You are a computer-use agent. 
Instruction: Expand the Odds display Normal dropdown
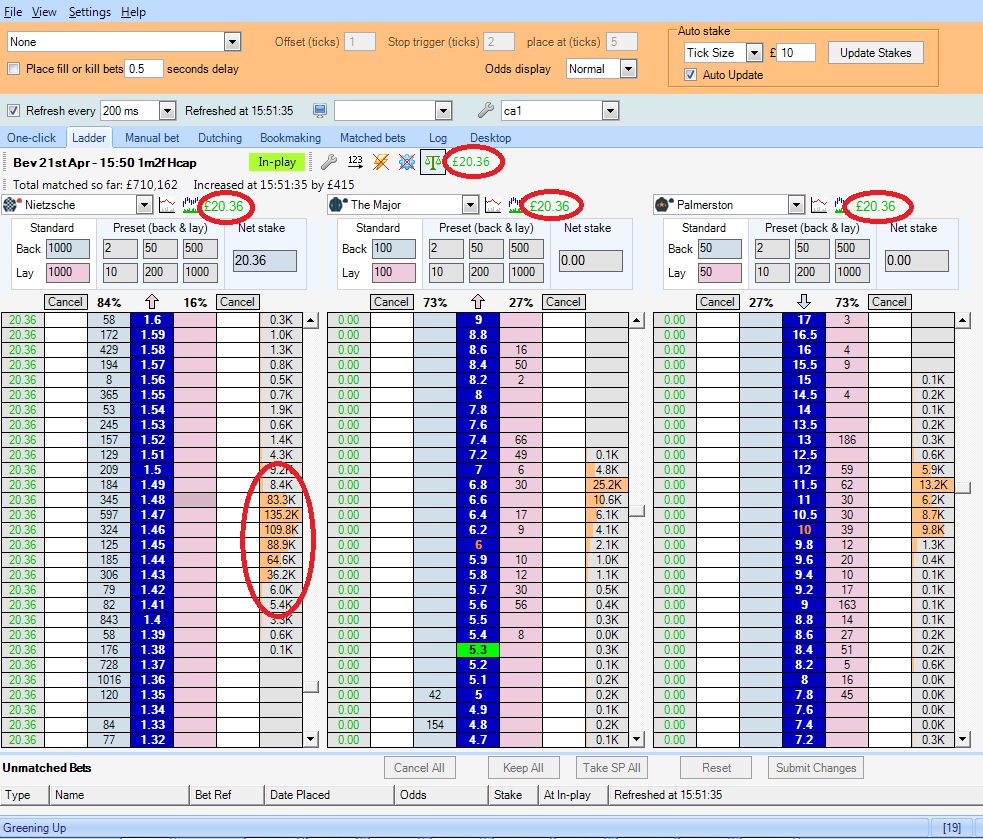tap(627, 69)
